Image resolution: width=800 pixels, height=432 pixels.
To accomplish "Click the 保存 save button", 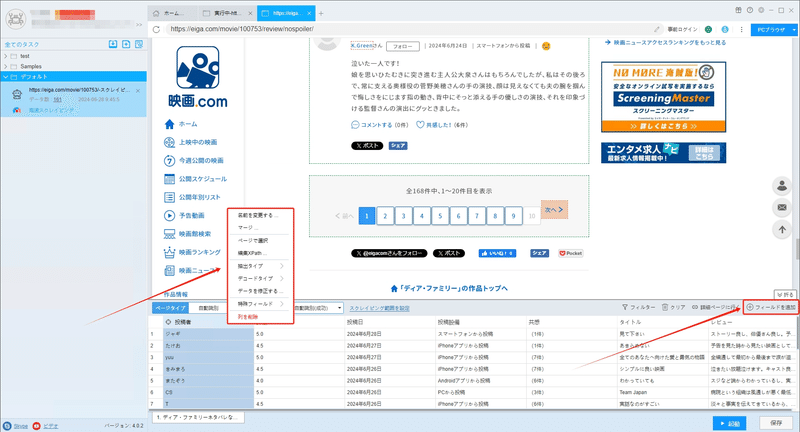I will point(776,423).
